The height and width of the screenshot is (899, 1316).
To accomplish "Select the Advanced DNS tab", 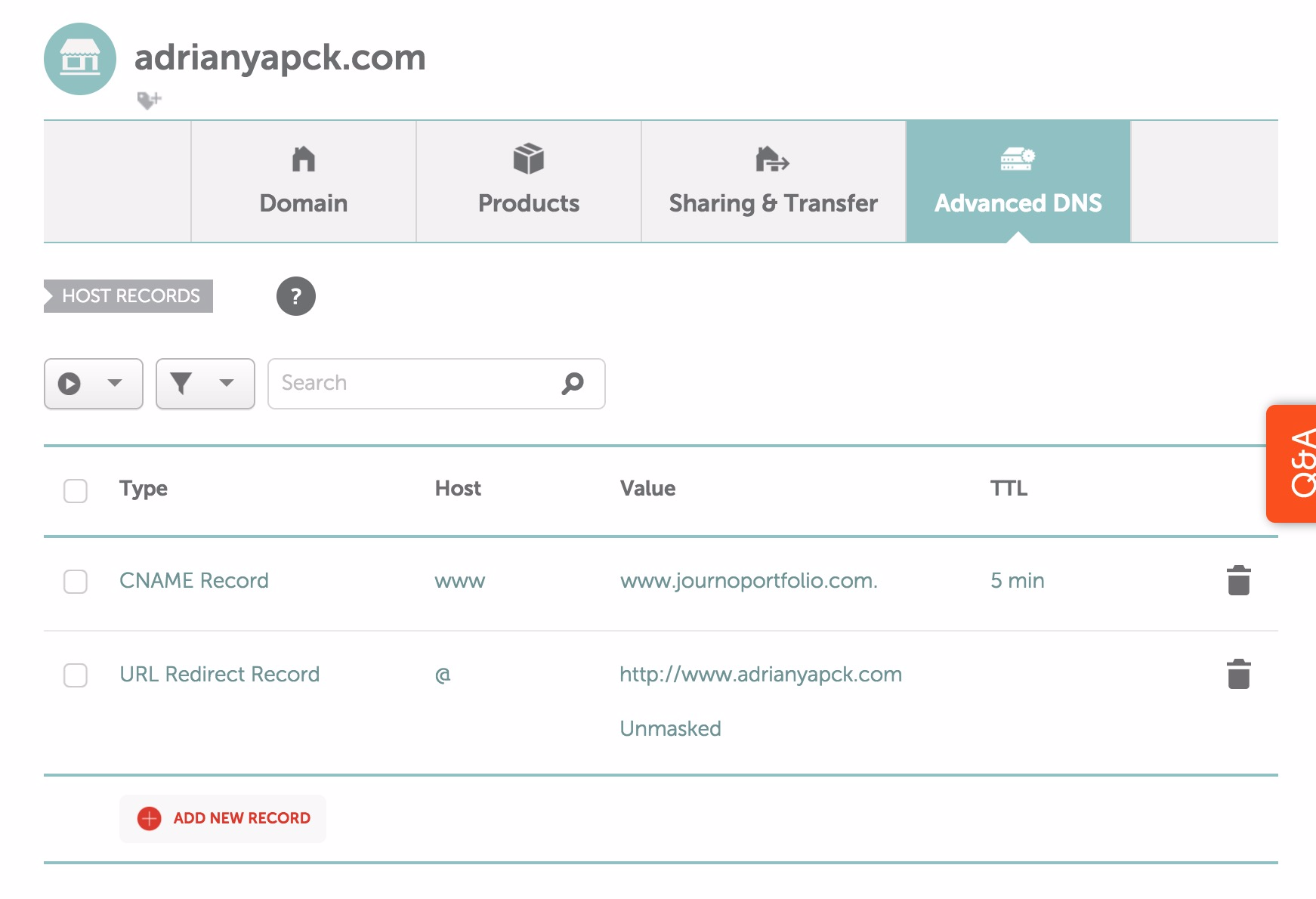I will tap(1018, 181).
